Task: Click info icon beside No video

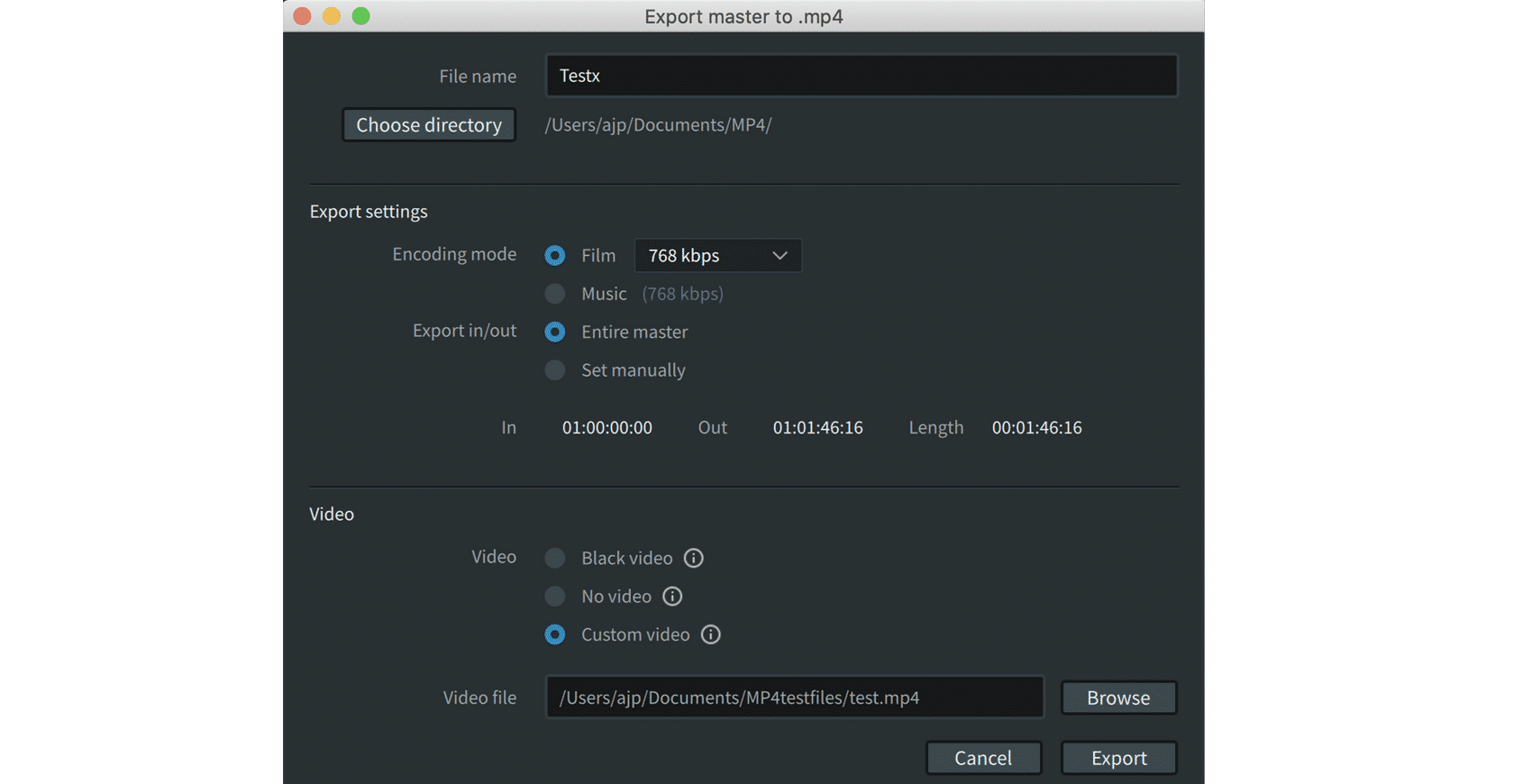Action: pyautogui.click(x=672, y=597)
